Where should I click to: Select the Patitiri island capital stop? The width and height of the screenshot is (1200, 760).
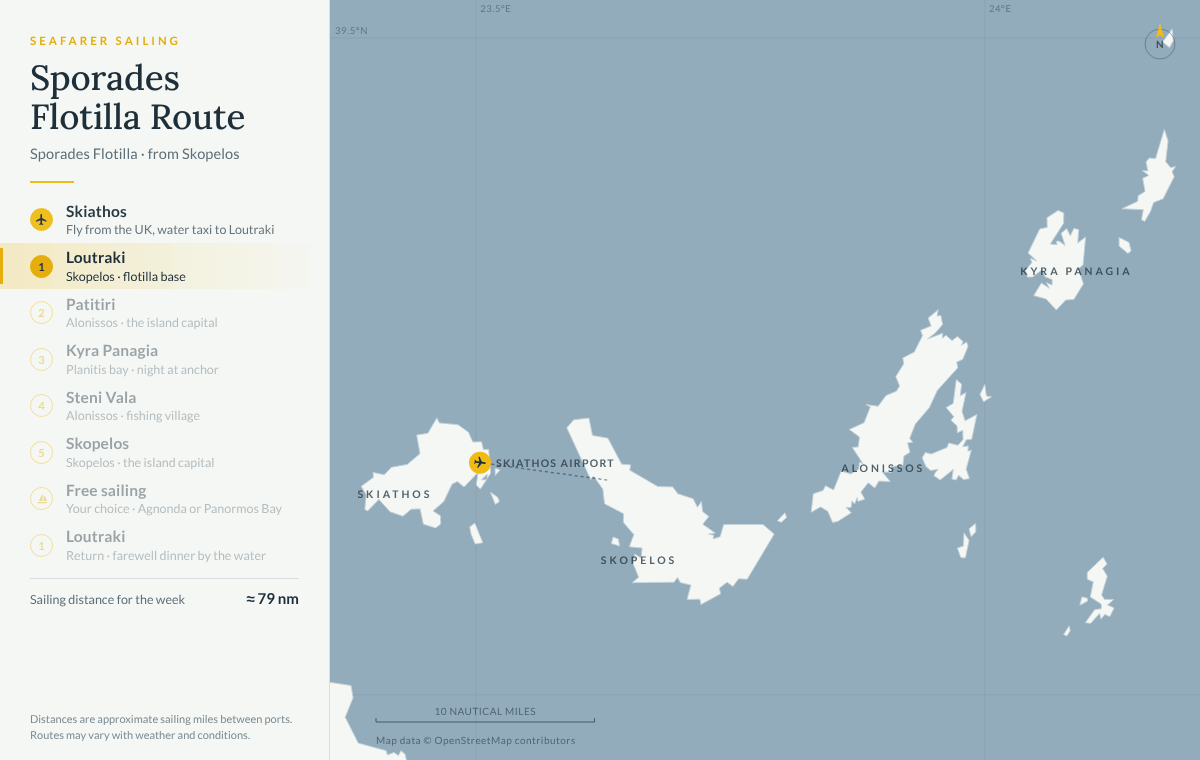click(156, 313)
